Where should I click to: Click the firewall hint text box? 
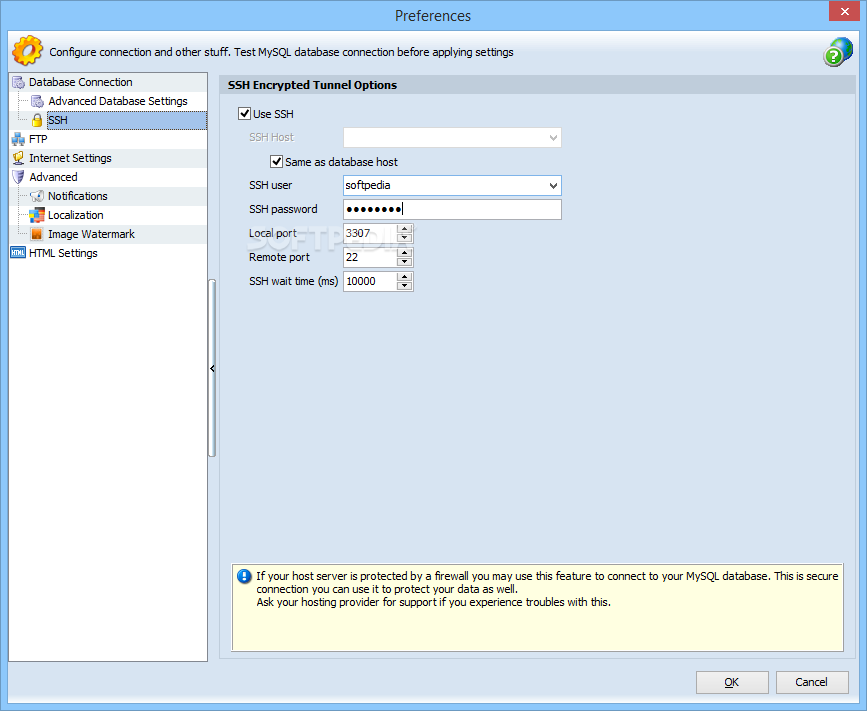click(537, 607)
